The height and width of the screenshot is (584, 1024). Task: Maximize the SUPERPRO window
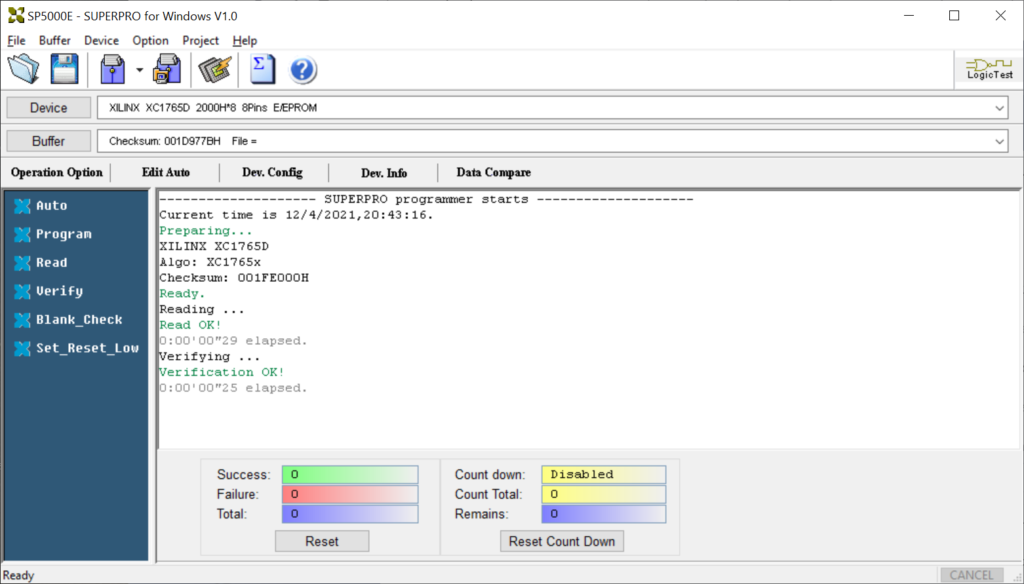coord(954,16)
